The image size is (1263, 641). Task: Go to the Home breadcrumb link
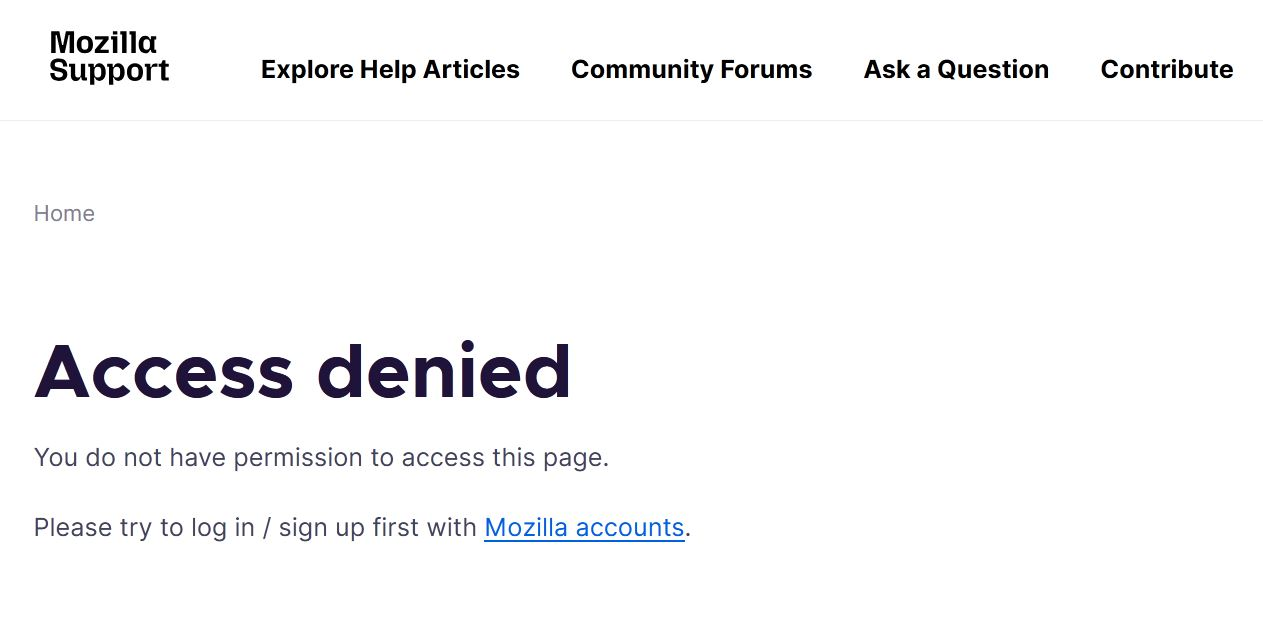pos(64,213)
